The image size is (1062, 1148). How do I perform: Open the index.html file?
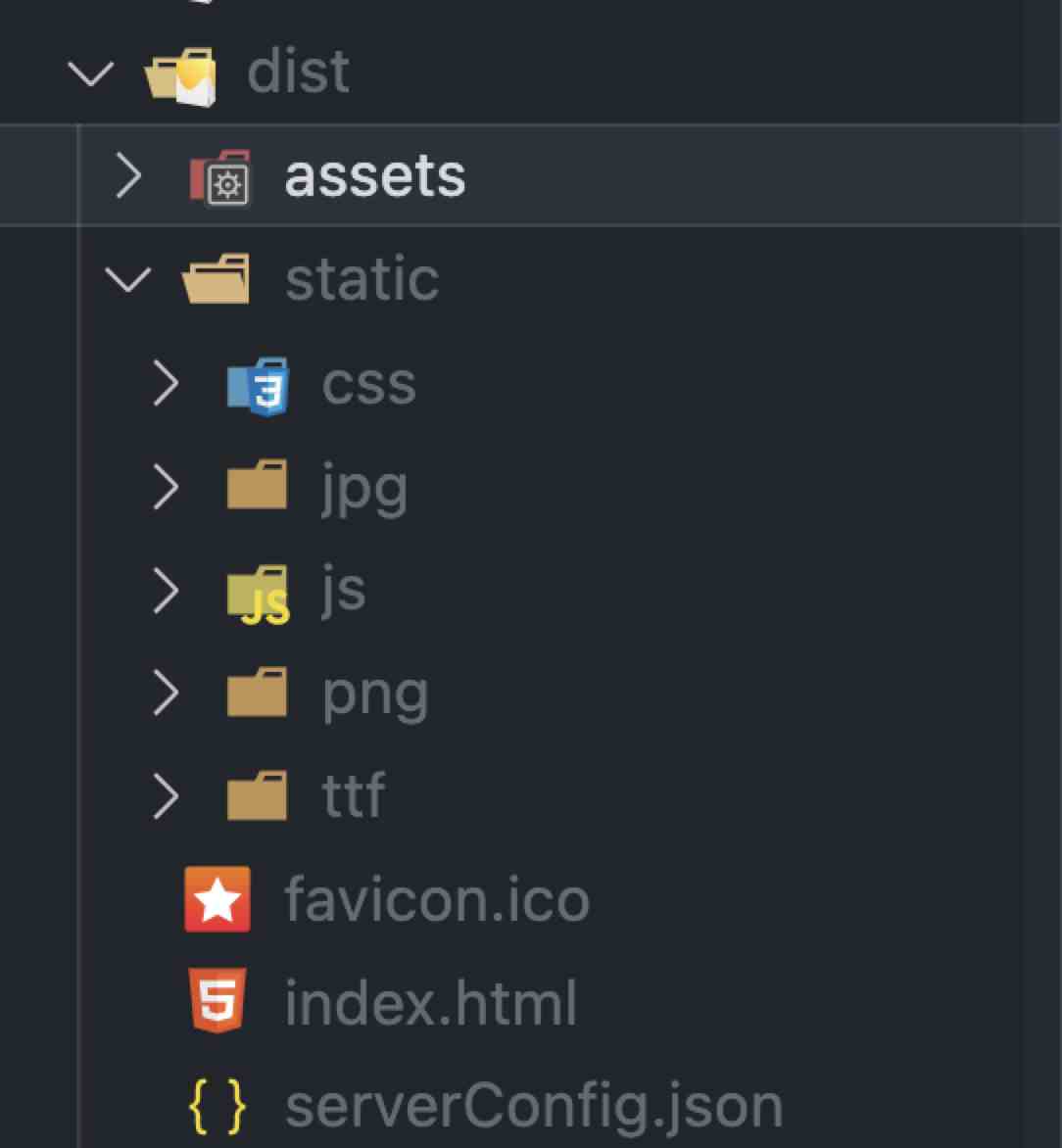[430, 1004]
